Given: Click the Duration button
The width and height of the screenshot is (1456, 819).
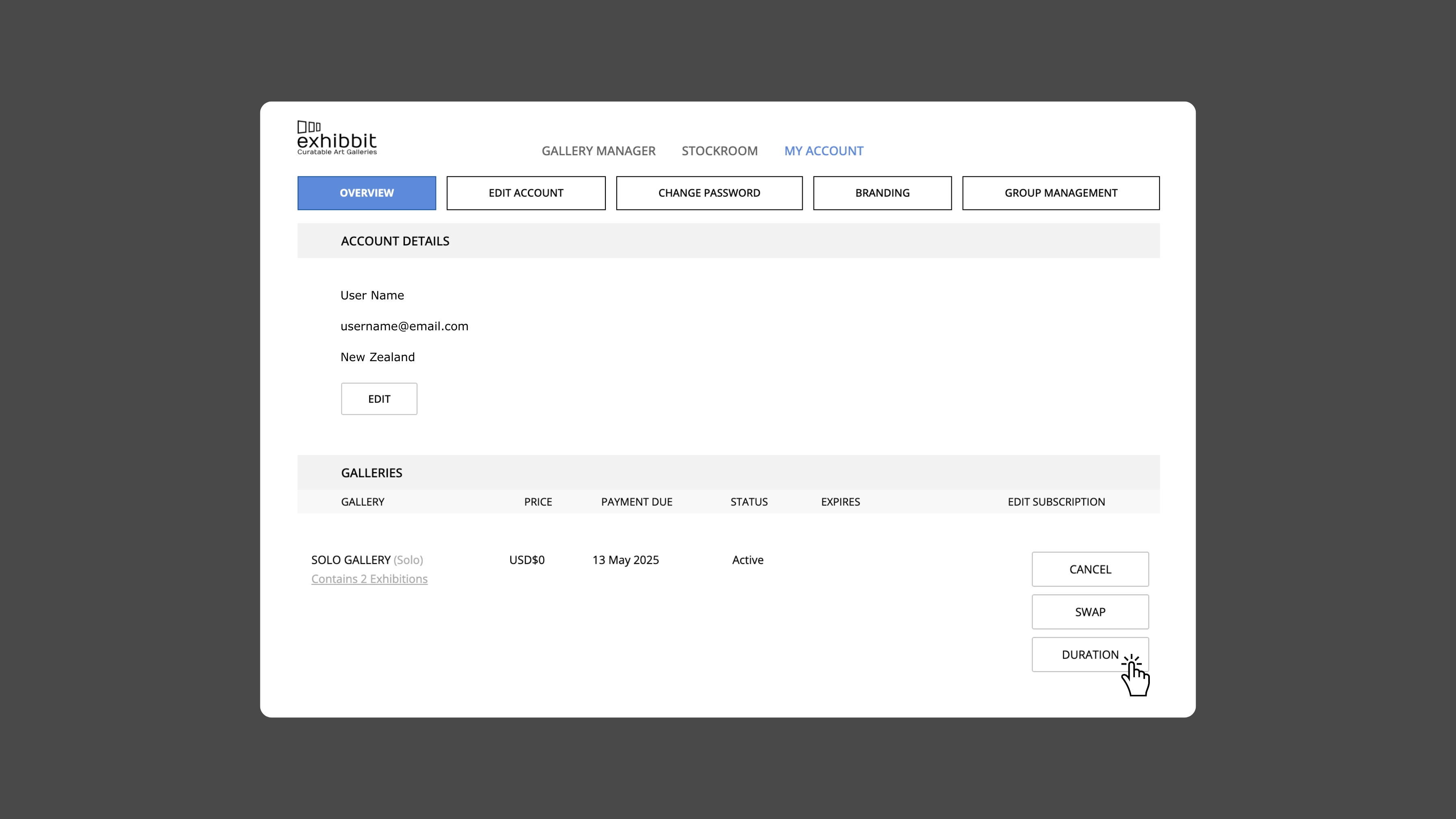Looking at the screenshot, I should click(1090, 654).
